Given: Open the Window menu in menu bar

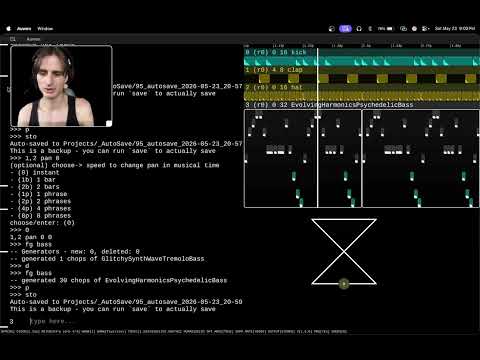Looking at the screenshot, I should point(45,29).
